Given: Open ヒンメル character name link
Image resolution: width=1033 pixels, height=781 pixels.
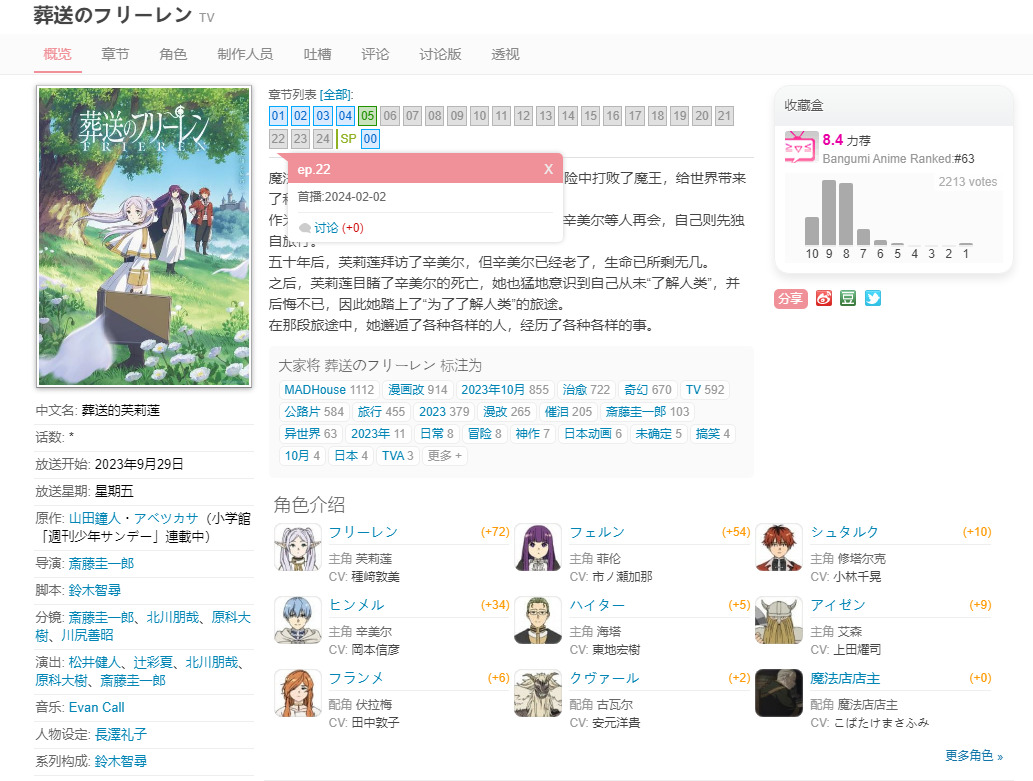Looking at the screenshot, I should [x=356, y=605].
